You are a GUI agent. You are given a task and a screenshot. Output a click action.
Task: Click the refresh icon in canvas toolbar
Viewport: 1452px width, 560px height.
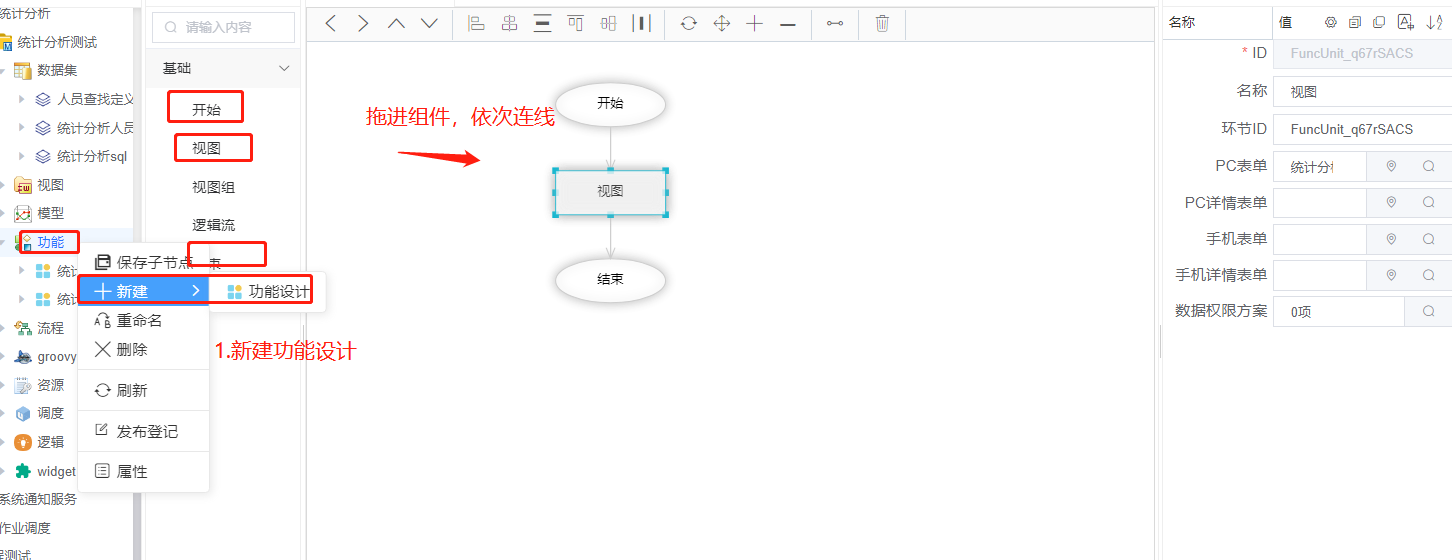tap(688, 24)
